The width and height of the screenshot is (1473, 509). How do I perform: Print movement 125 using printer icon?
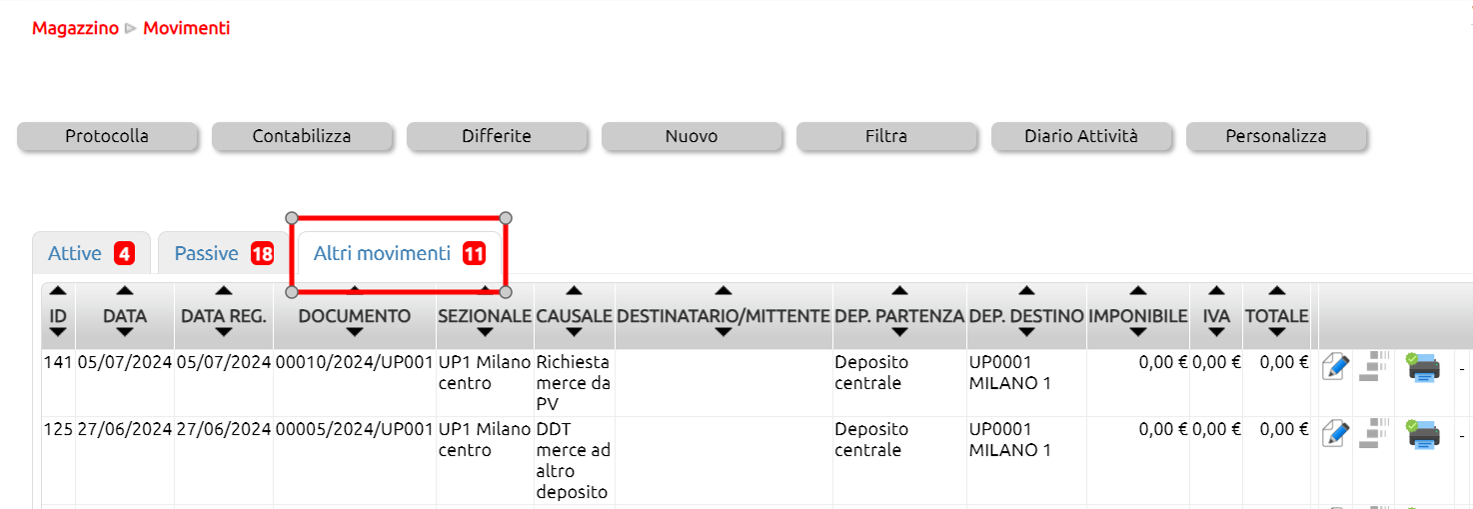[1423, 433]
